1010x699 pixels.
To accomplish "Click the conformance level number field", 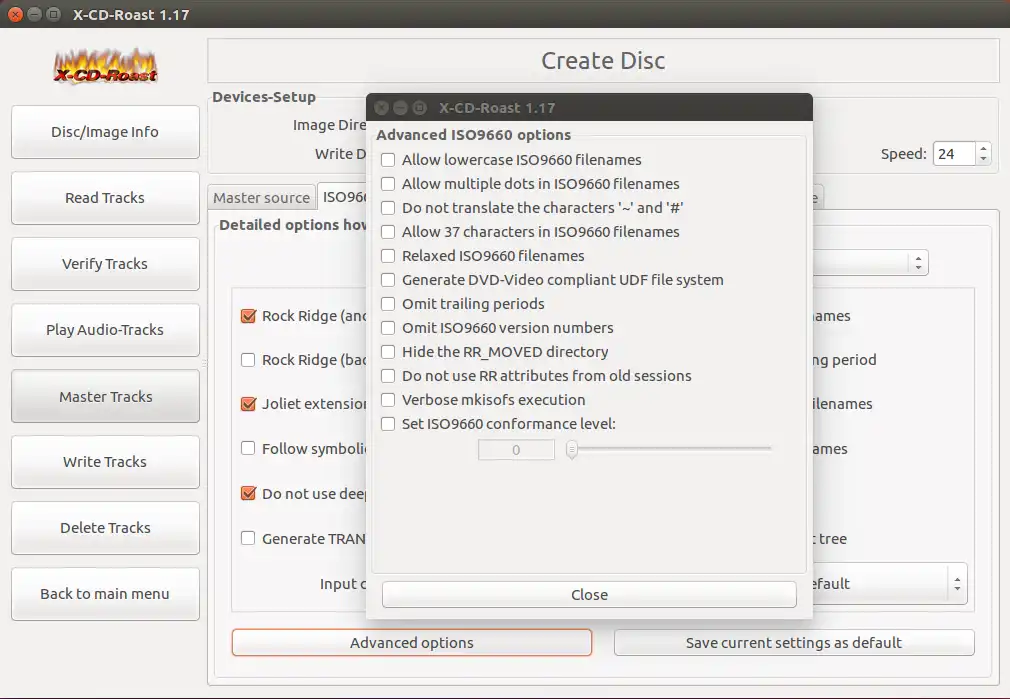I will tap(516, 450).
